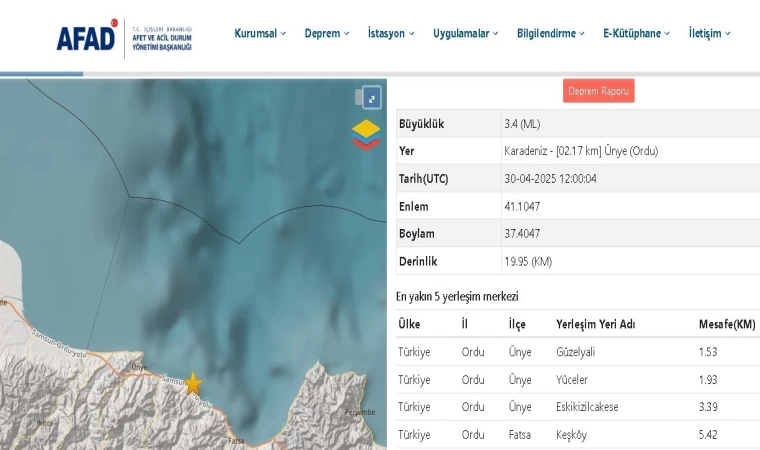The height and width of the screenshot is (450, 760).
Task: Toggle fullscreen map view
Action: pyautogui.click(x=371, y=97)
